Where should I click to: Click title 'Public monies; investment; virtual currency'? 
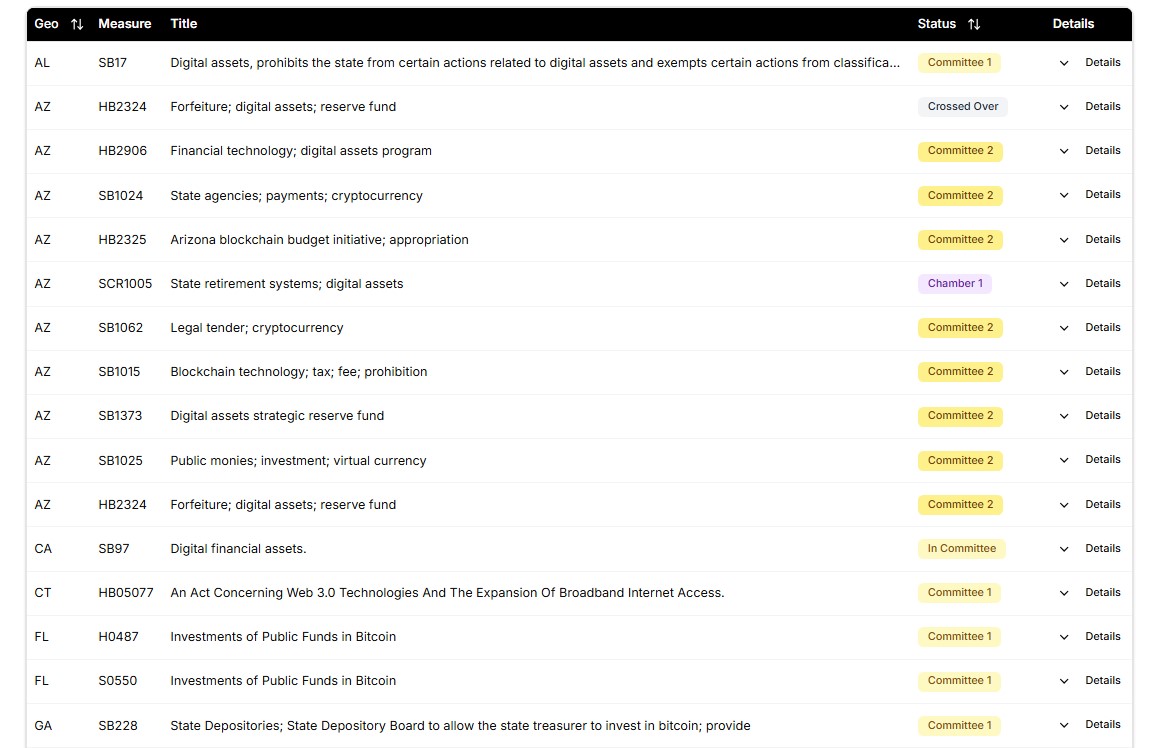(298, 461)
